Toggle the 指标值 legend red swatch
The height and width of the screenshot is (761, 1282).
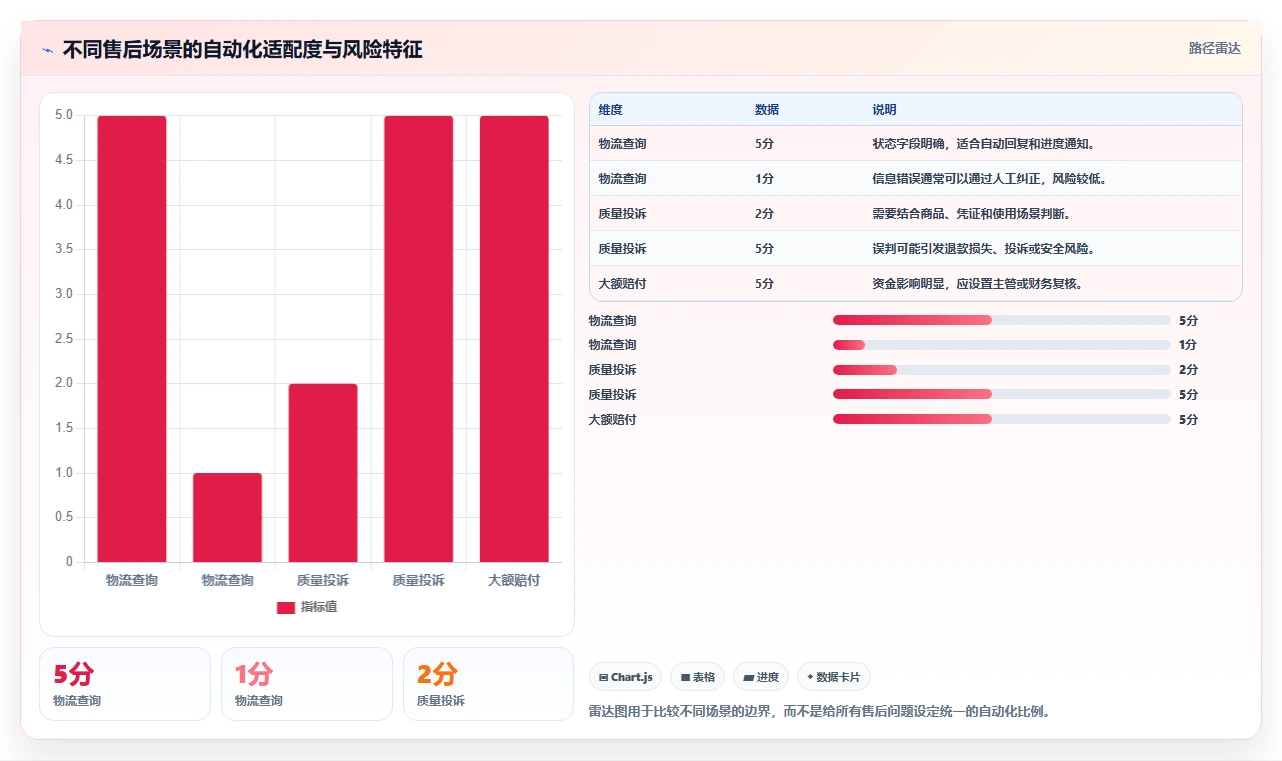point(286,607)
